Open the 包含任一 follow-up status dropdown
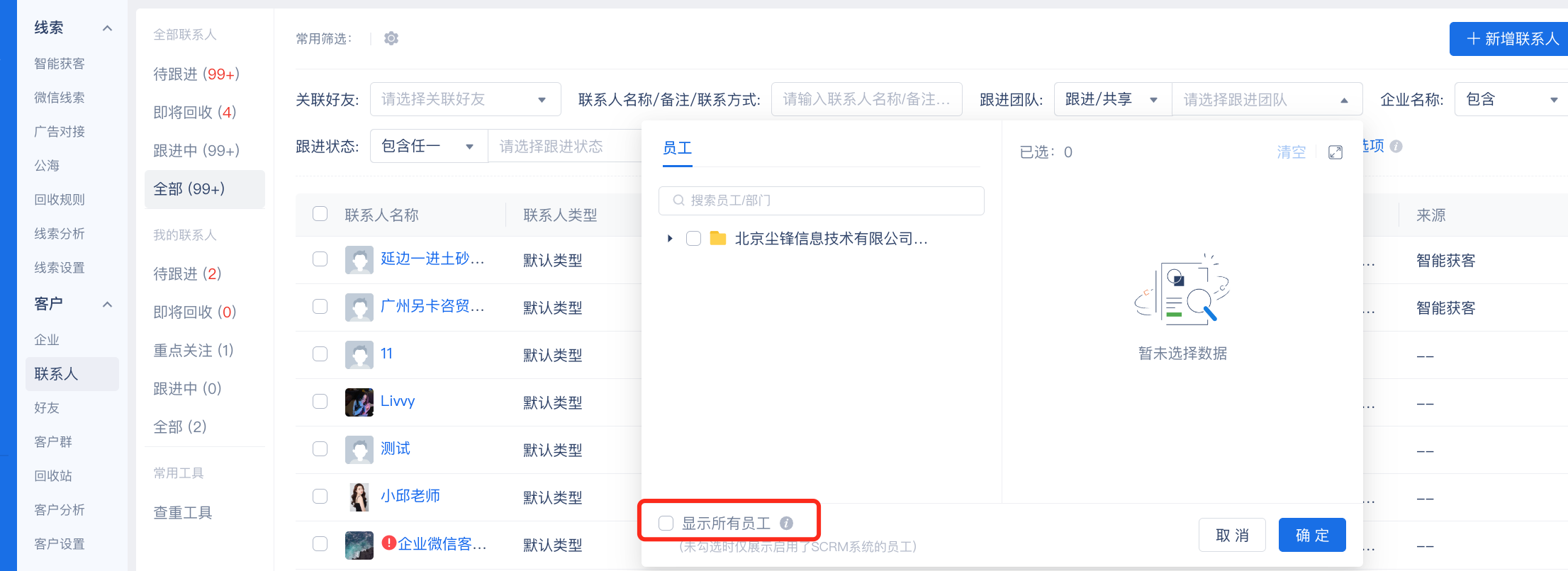Image resolution: width=1568 pixels, height=571 pixels. click(429, 146)
